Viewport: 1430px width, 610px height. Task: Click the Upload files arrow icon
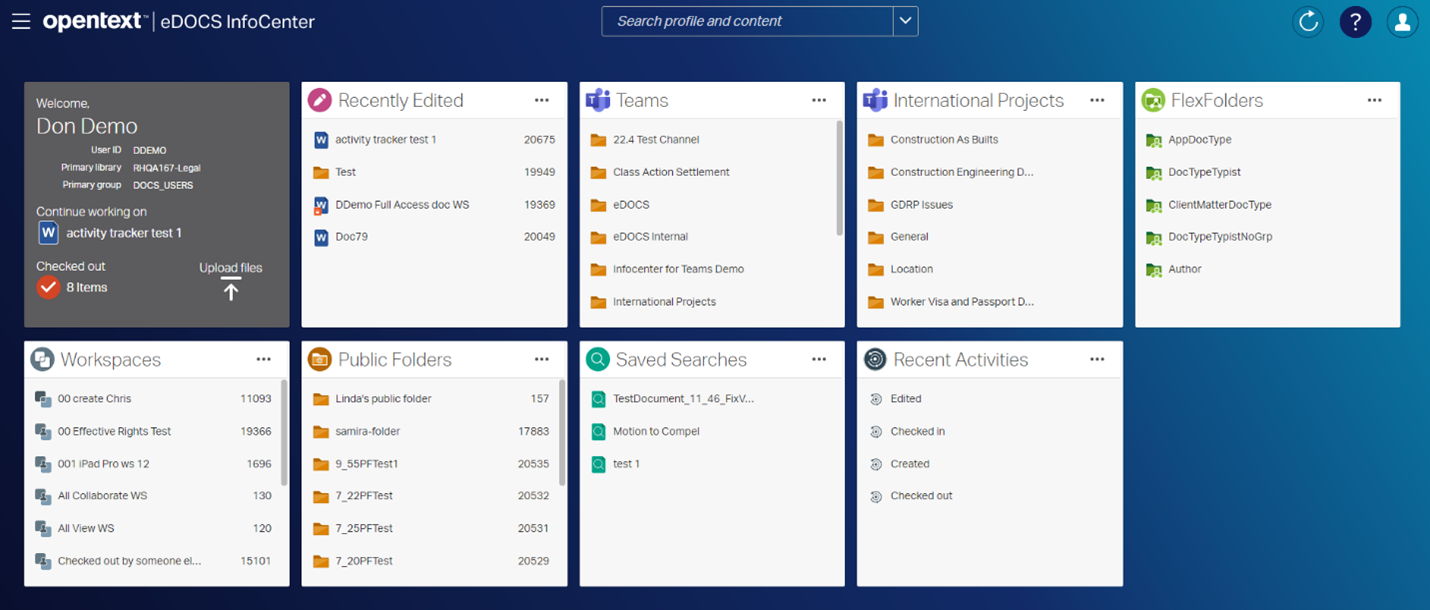(231, 288)
